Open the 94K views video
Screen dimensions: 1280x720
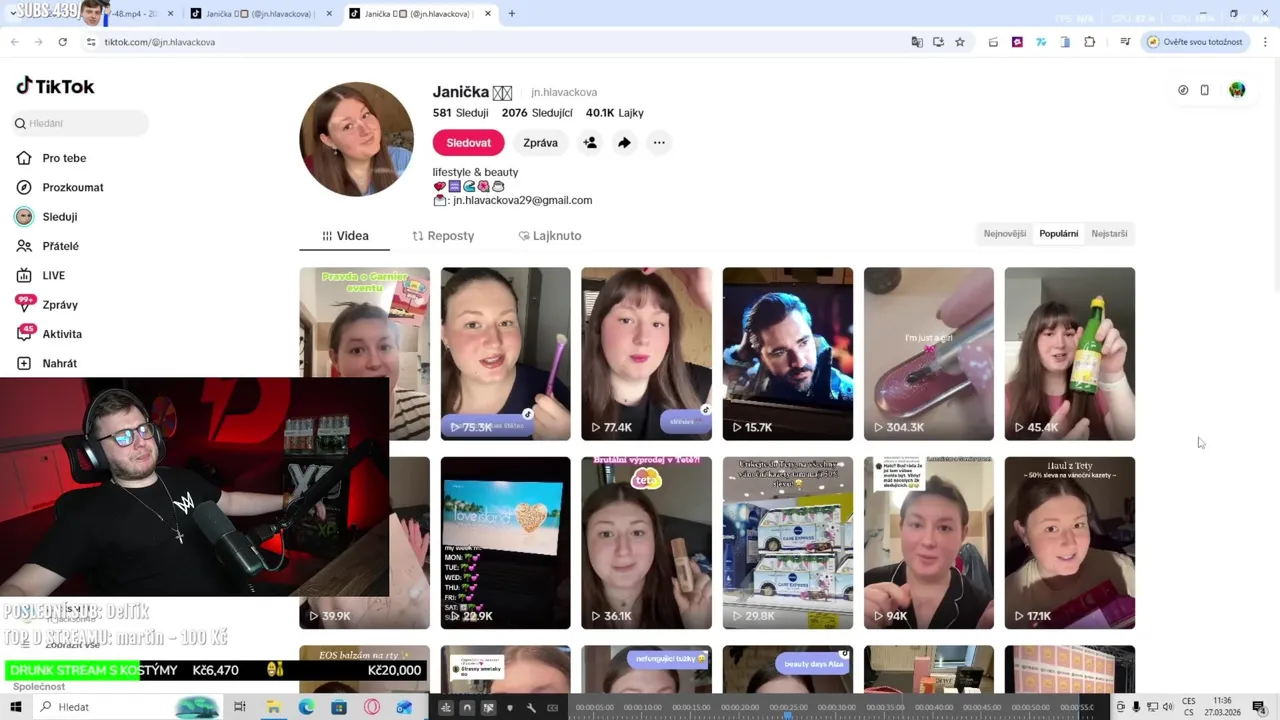(x=929, y=543)
